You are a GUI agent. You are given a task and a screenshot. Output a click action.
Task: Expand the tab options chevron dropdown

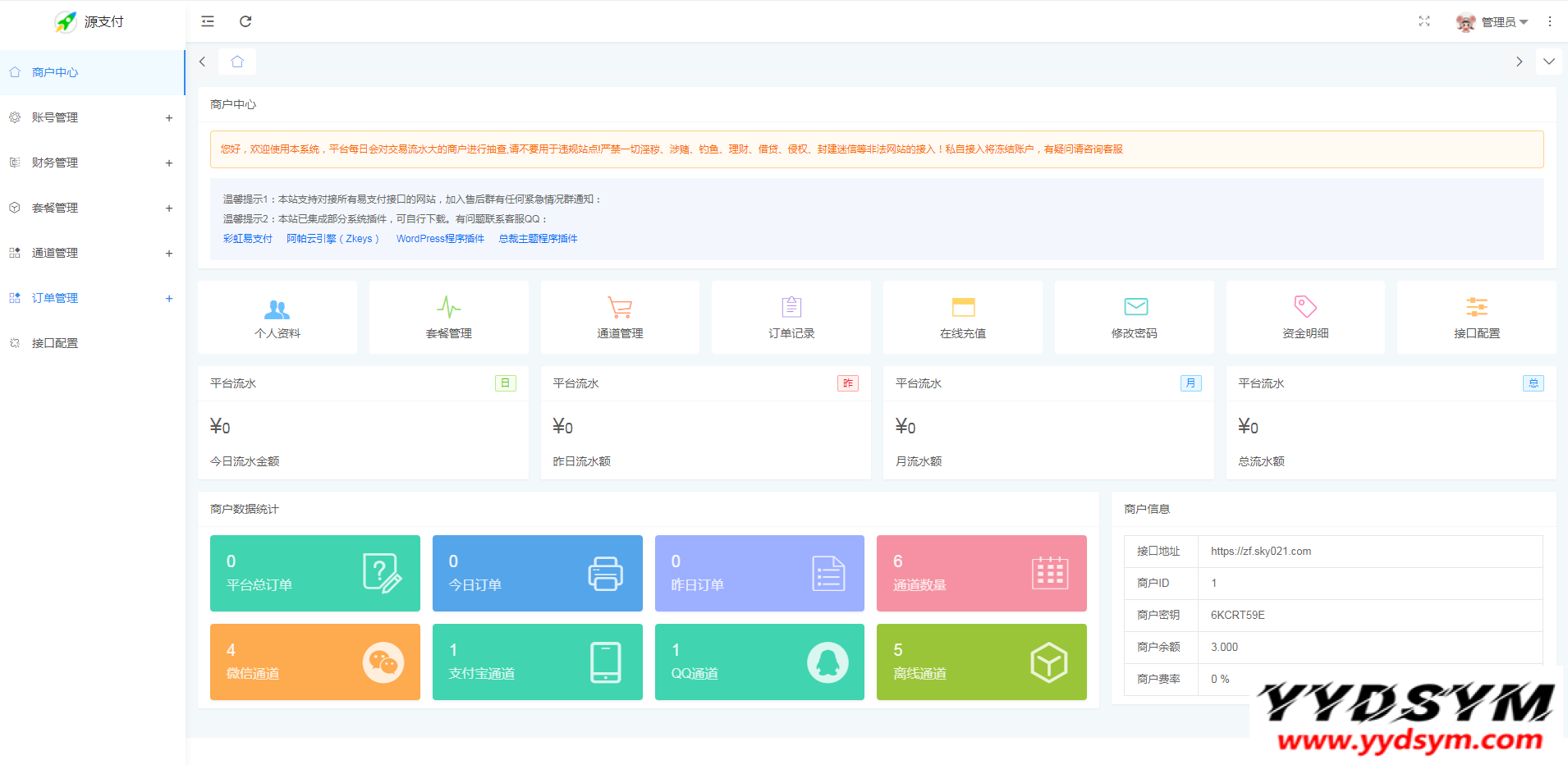pos(1549,62)
